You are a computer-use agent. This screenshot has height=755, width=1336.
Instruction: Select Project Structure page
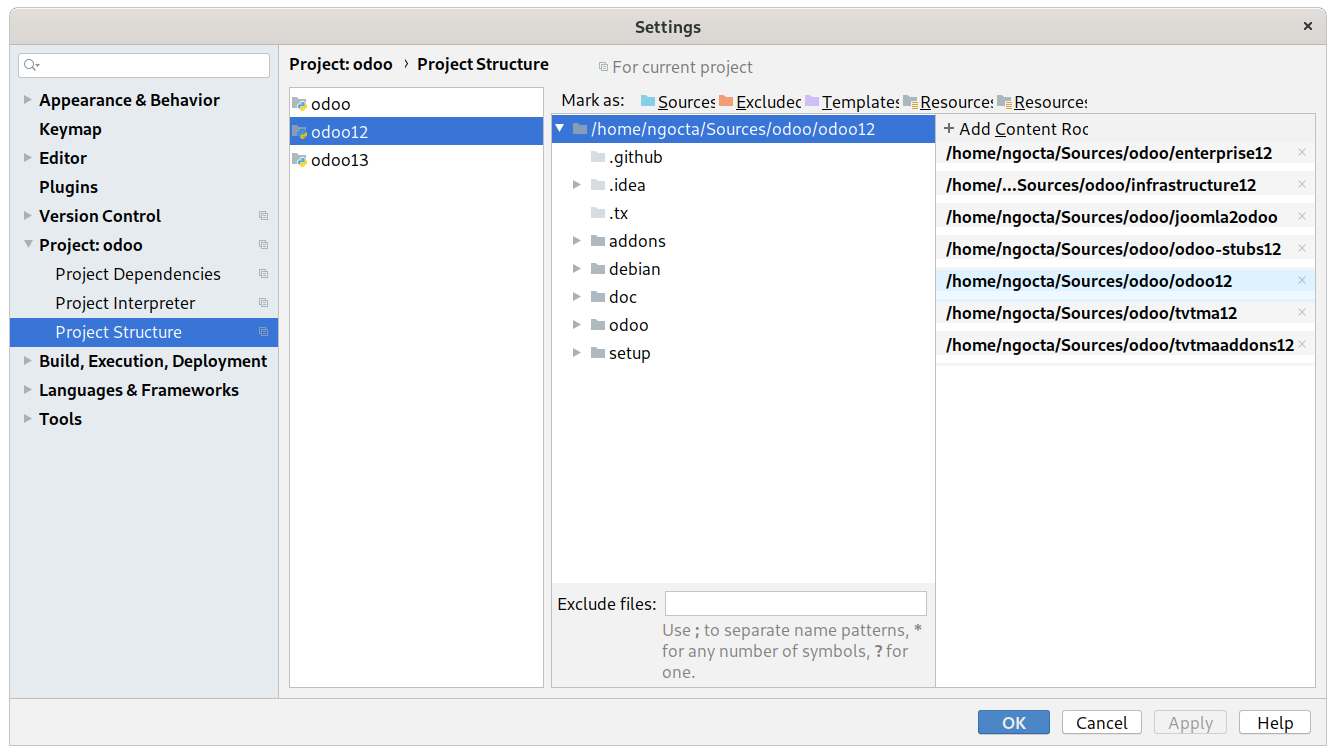[x=144, y=332]
